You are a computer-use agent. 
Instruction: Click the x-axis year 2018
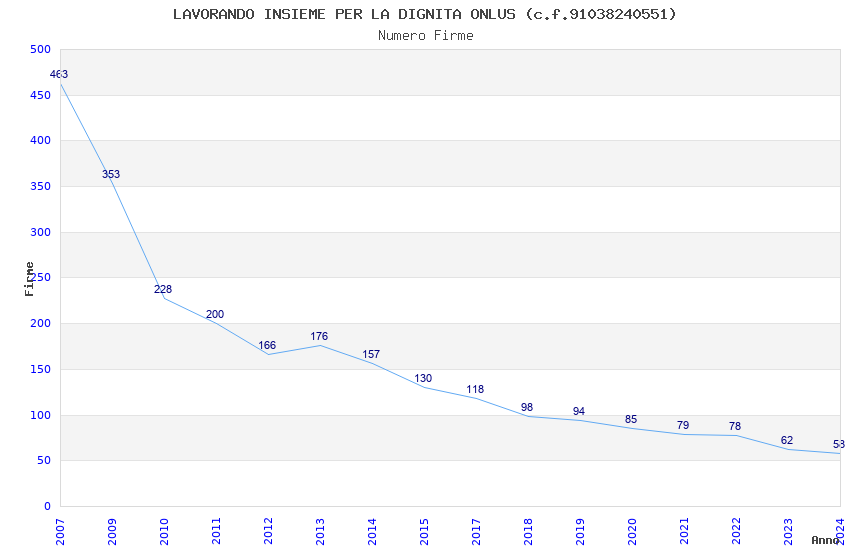(x=528, y=532)
